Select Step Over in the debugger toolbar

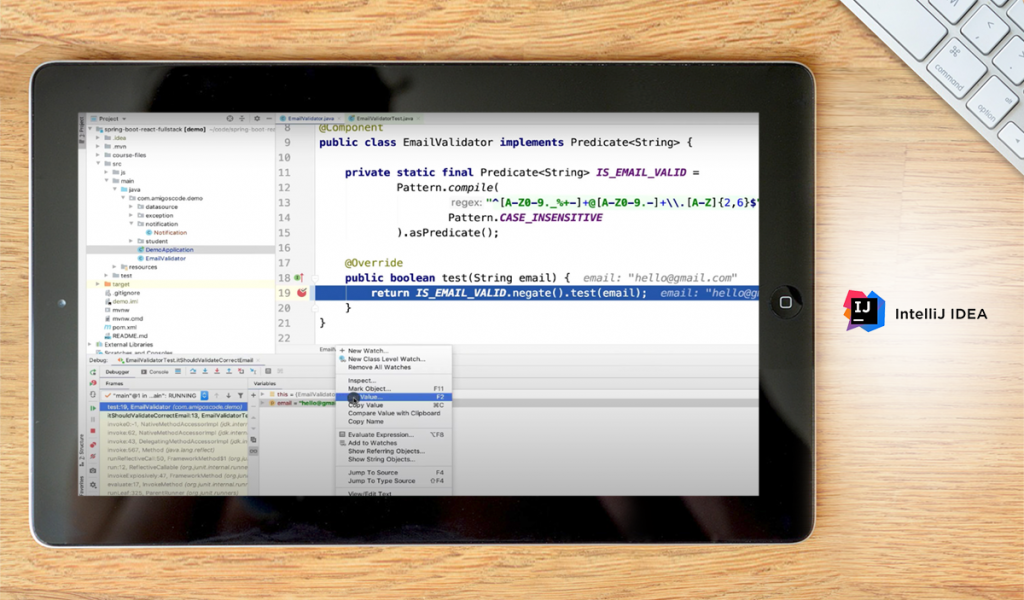click(192, 371)
